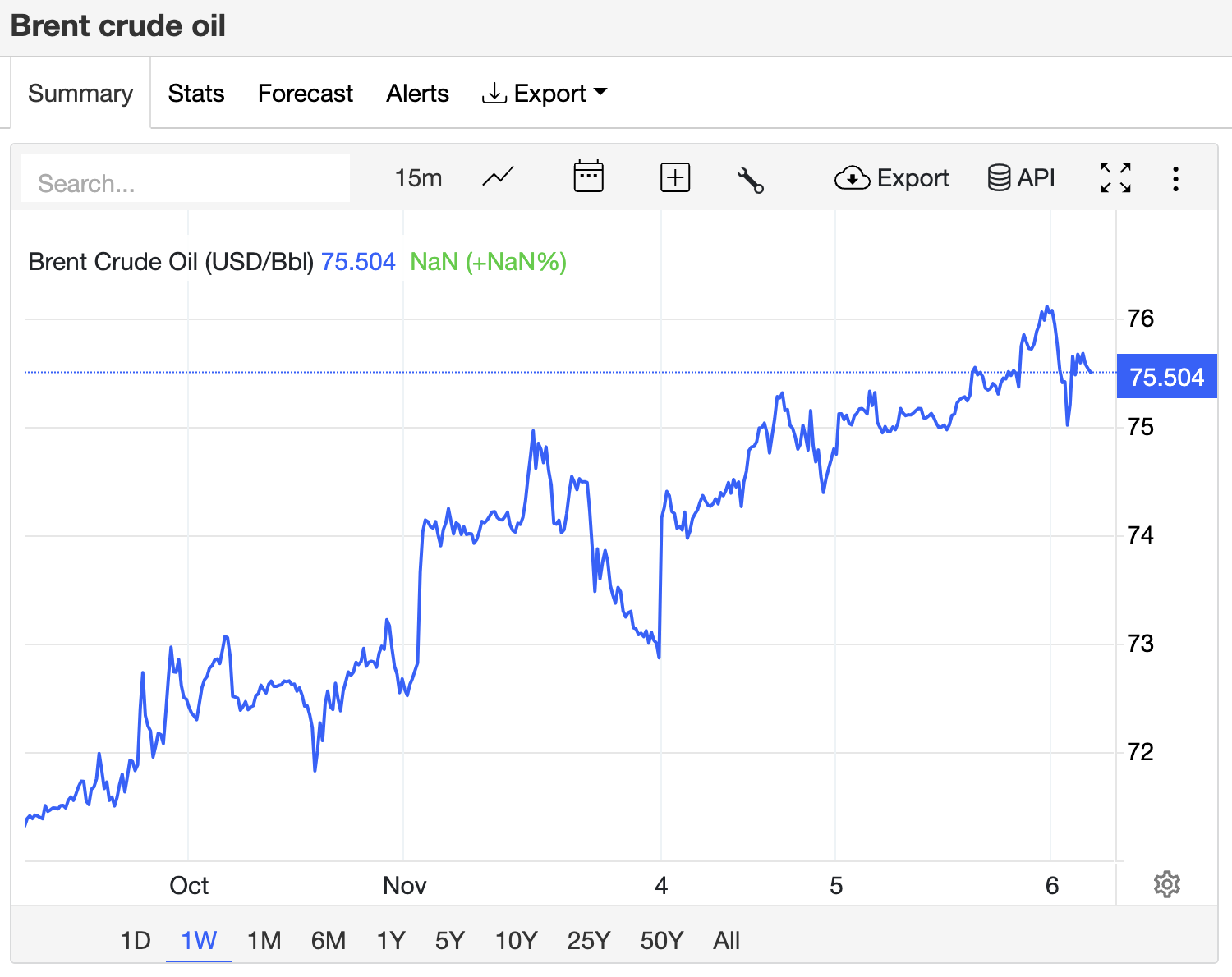Open the Forecast tab

pos(306,94)
